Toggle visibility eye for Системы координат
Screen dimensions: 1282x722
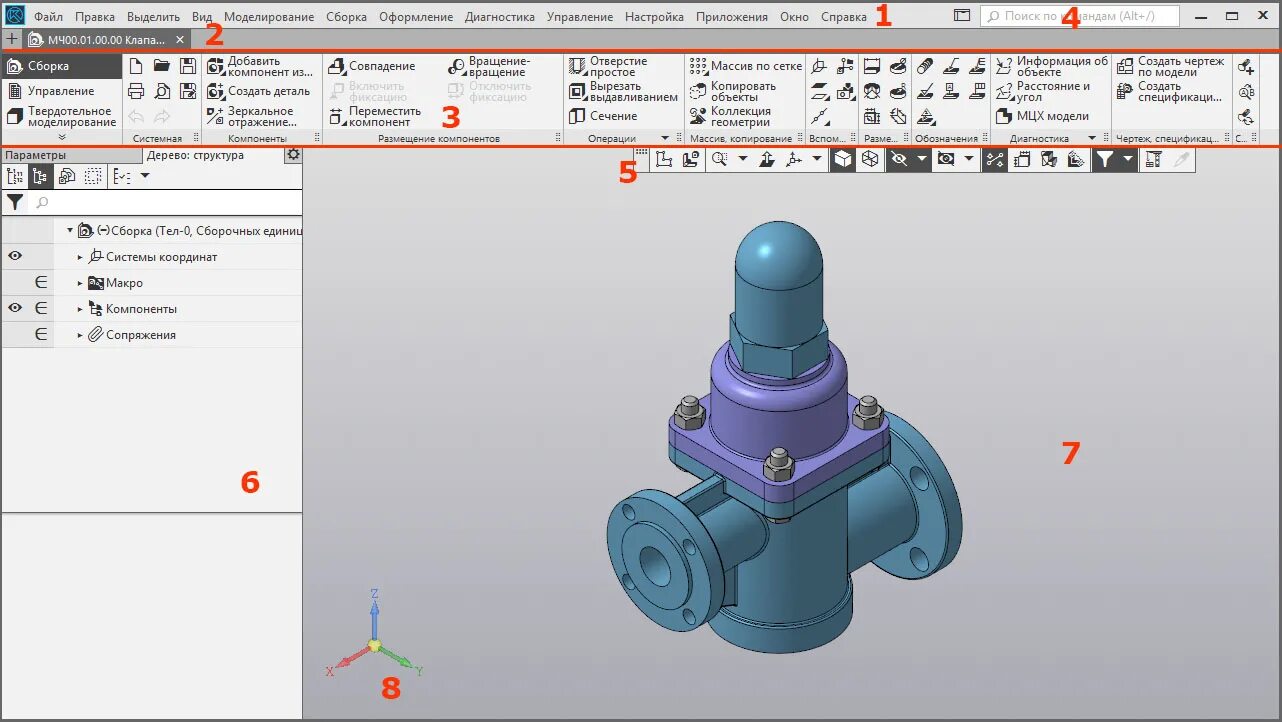(15, 257)
